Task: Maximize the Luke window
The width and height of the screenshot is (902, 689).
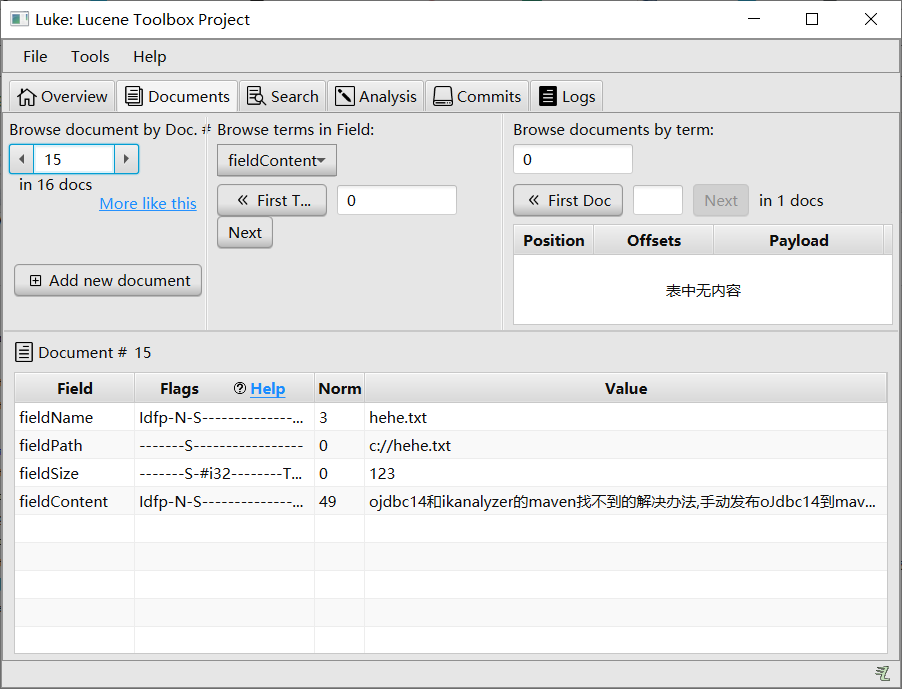Action: pos(812,19)
